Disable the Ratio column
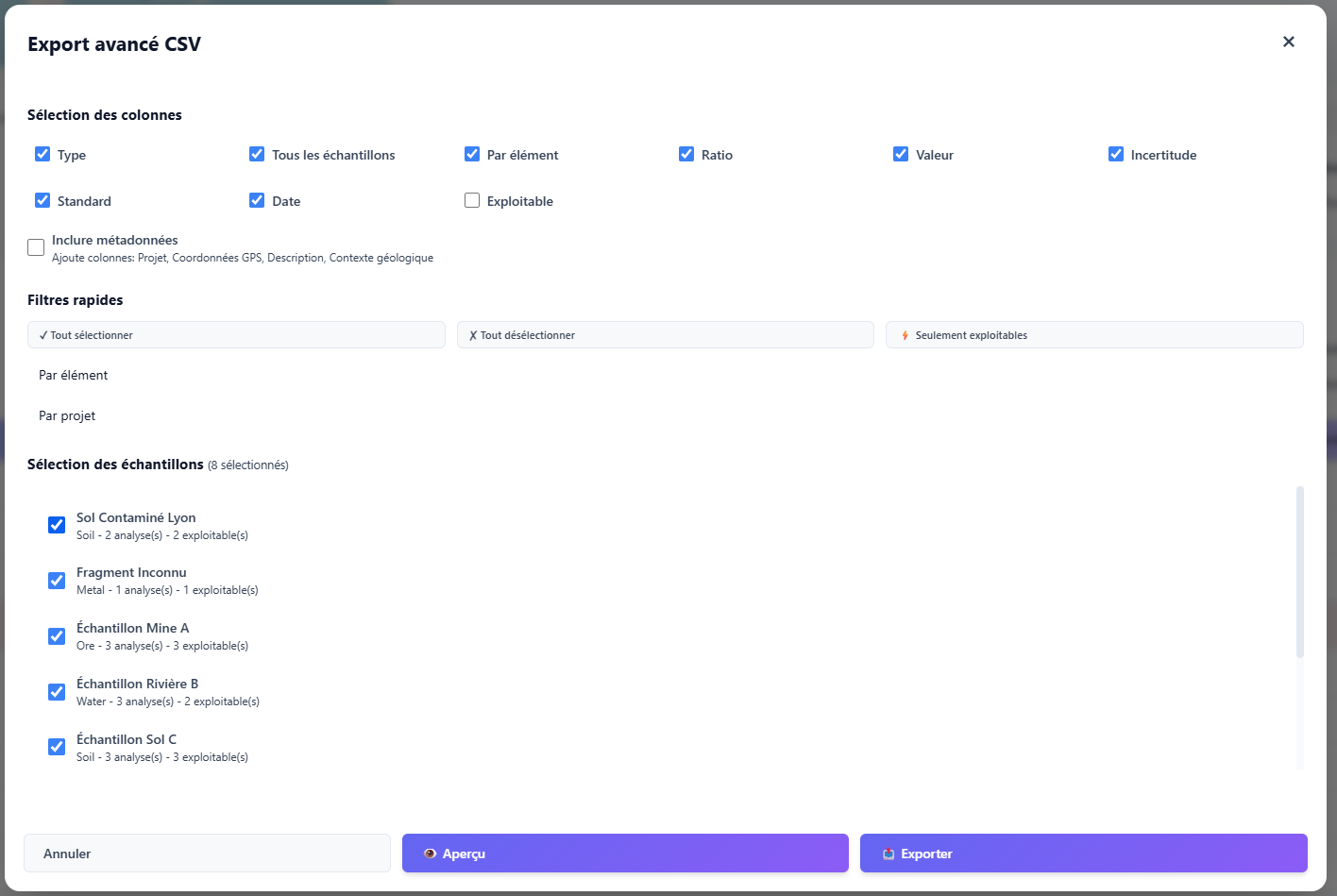 point(686,153)
